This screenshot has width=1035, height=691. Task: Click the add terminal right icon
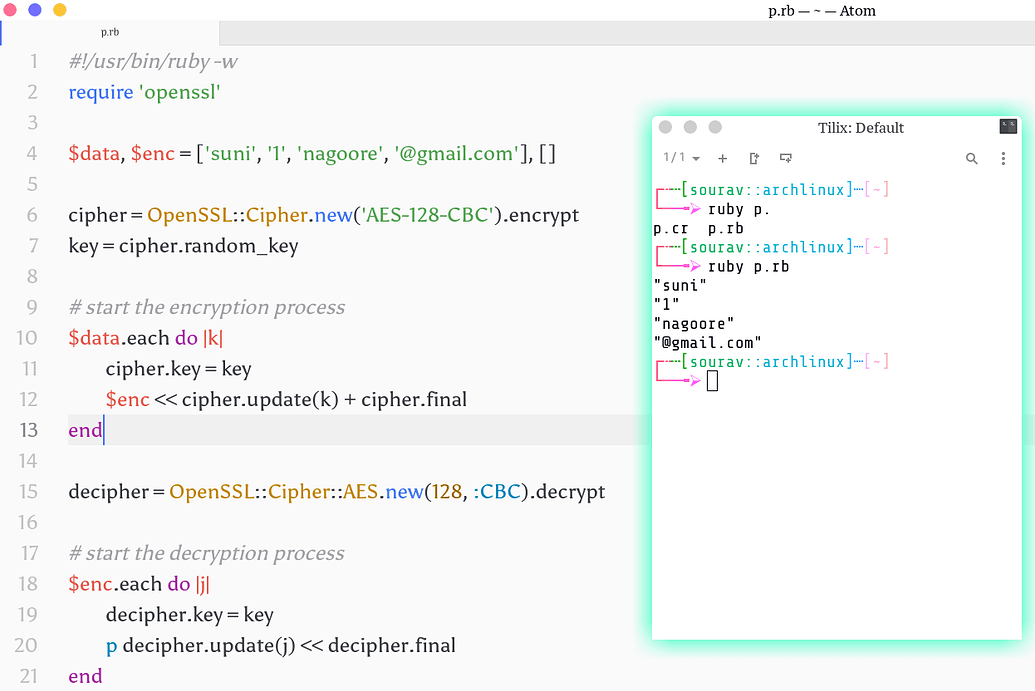(x=754, y=158)
